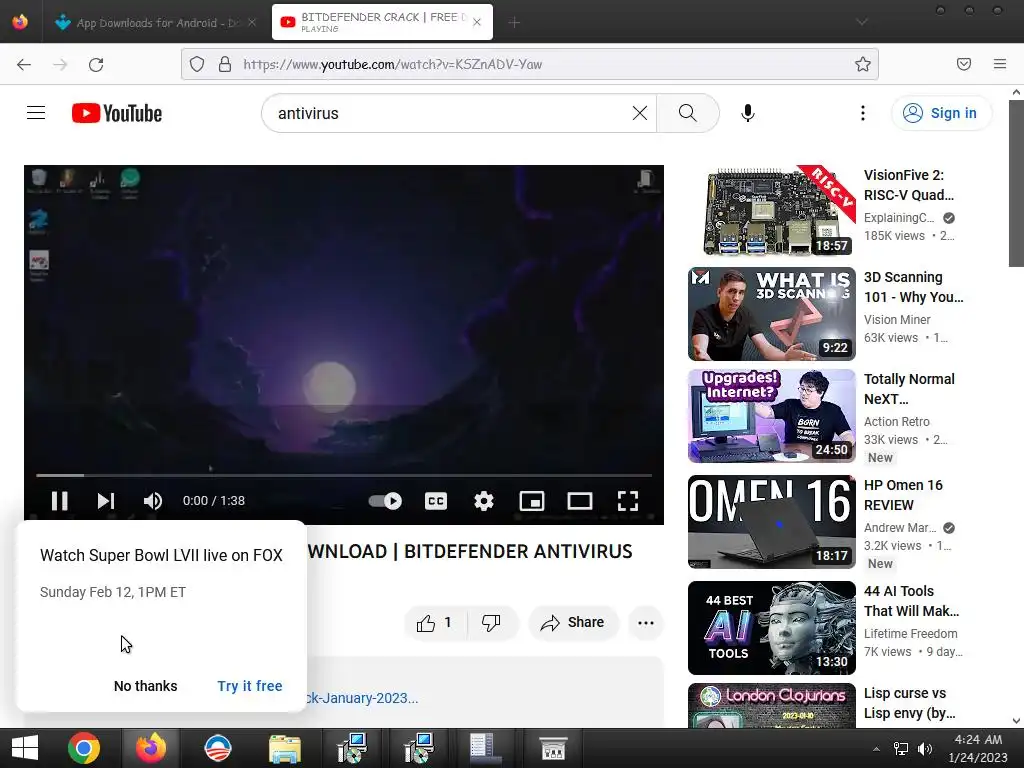Visit Vision Miner channel
The height and width of the screenshot is (768, 1024).
pos(897,319)
